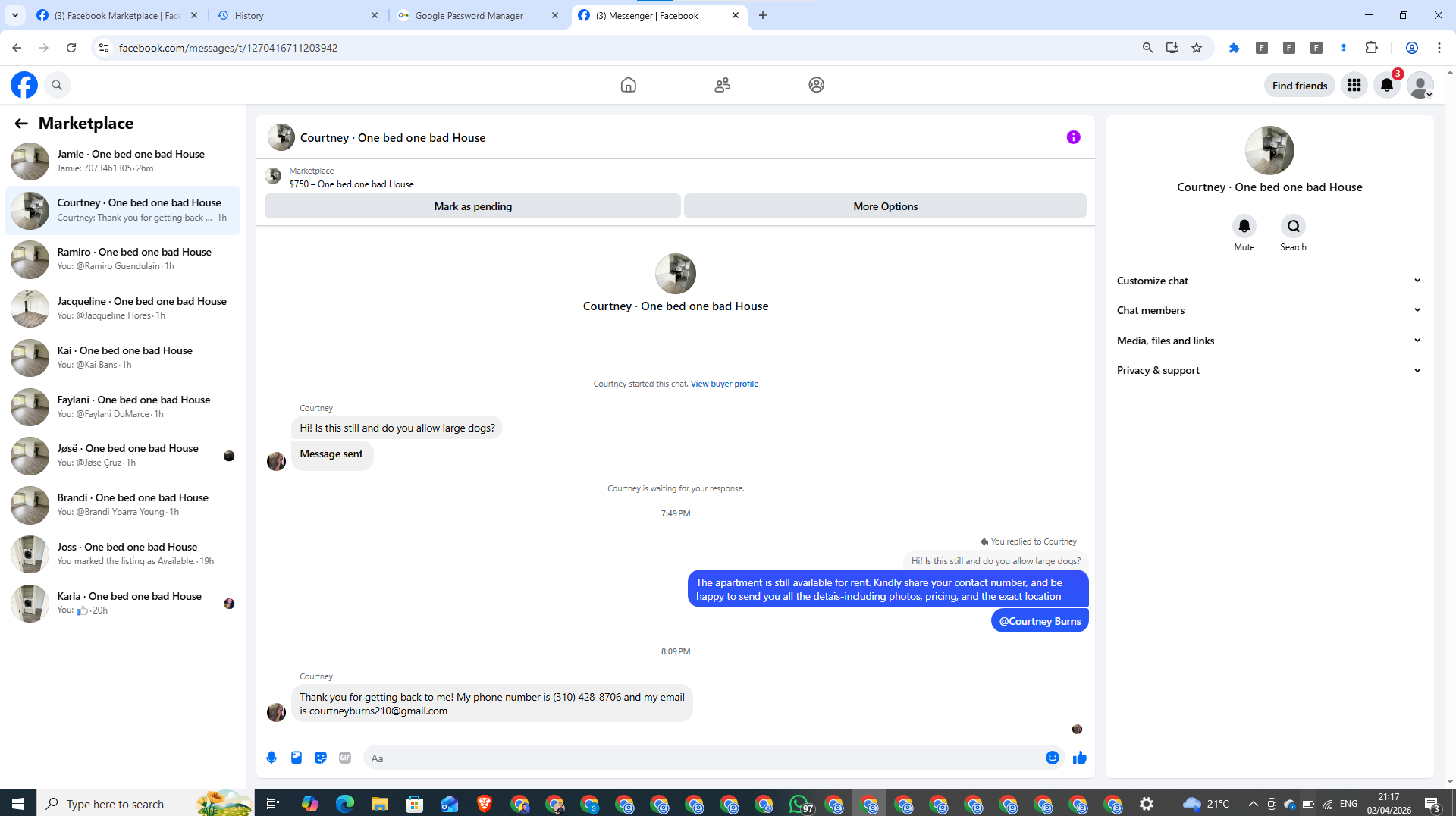The height and width of the screenshot is (816, 1456).
Task: Open Kai's One bed one bad House chat
Action: click(x=123, y=357)
